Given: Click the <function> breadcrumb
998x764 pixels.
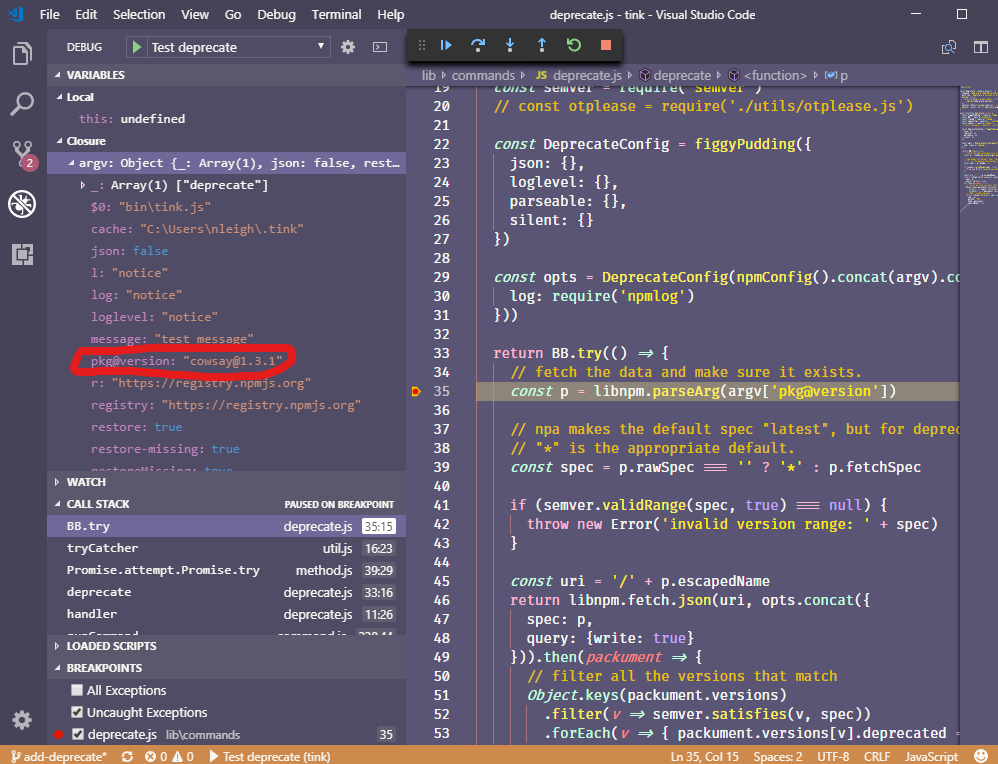Looking at the screenshot, I should [767, 75].
